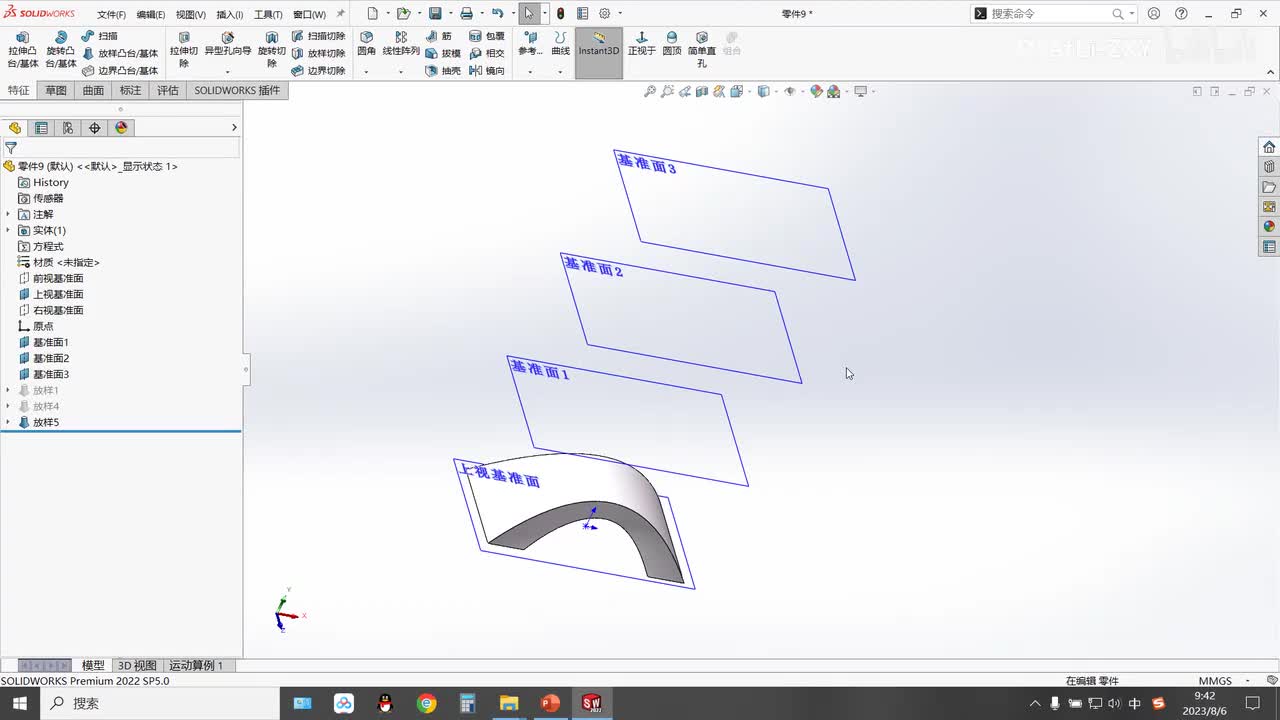Click the 放样切除 lofted cut tool
The height and width of the screenshot is (720, 1280).
click(x=319, y=53)
